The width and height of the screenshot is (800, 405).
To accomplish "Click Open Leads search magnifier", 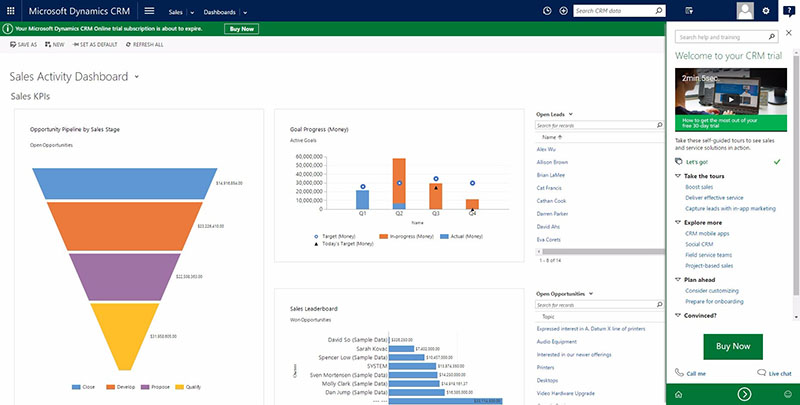I will point(659,125).
